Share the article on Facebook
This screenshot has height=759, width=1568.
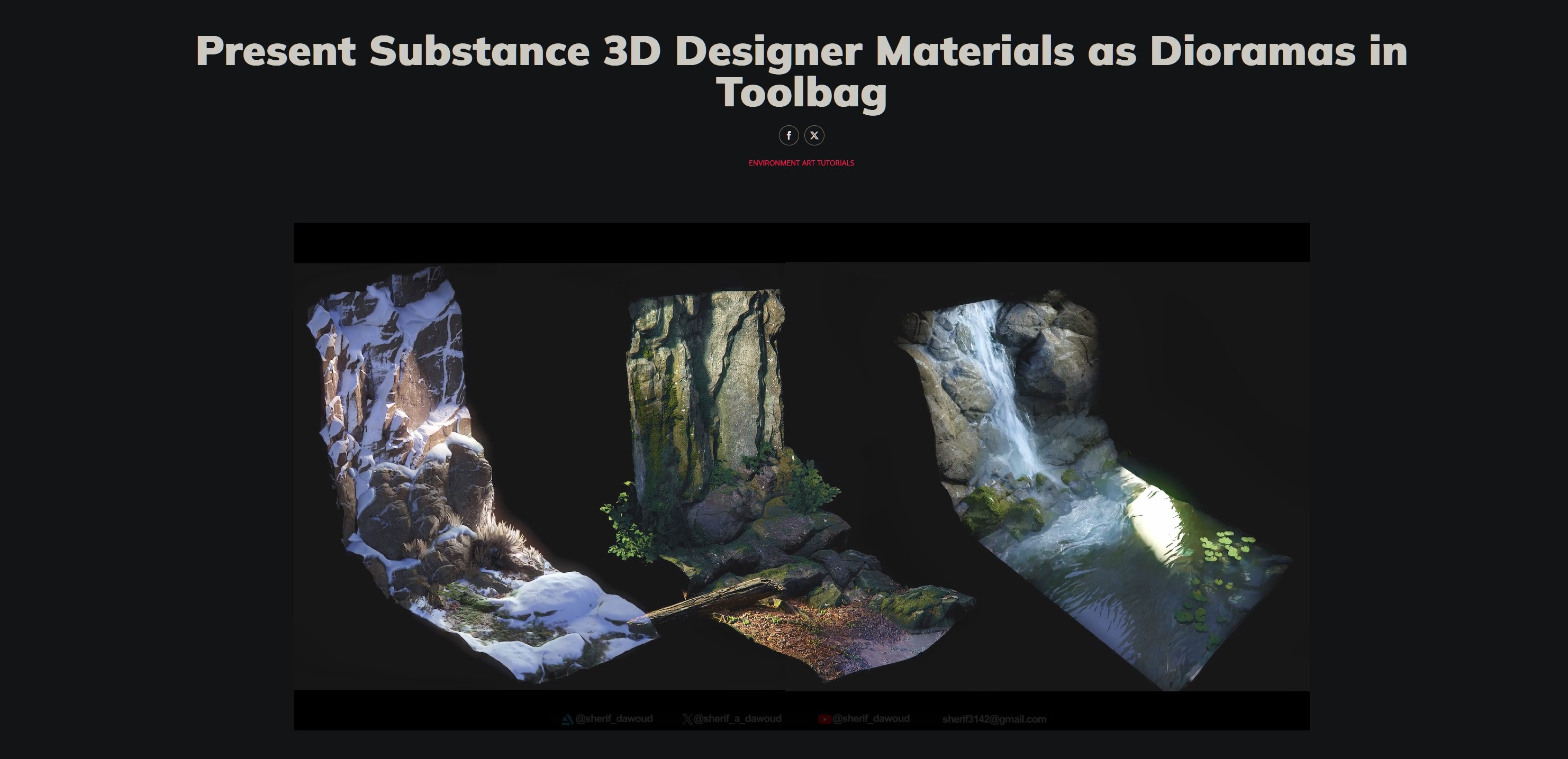click(789, 135)
